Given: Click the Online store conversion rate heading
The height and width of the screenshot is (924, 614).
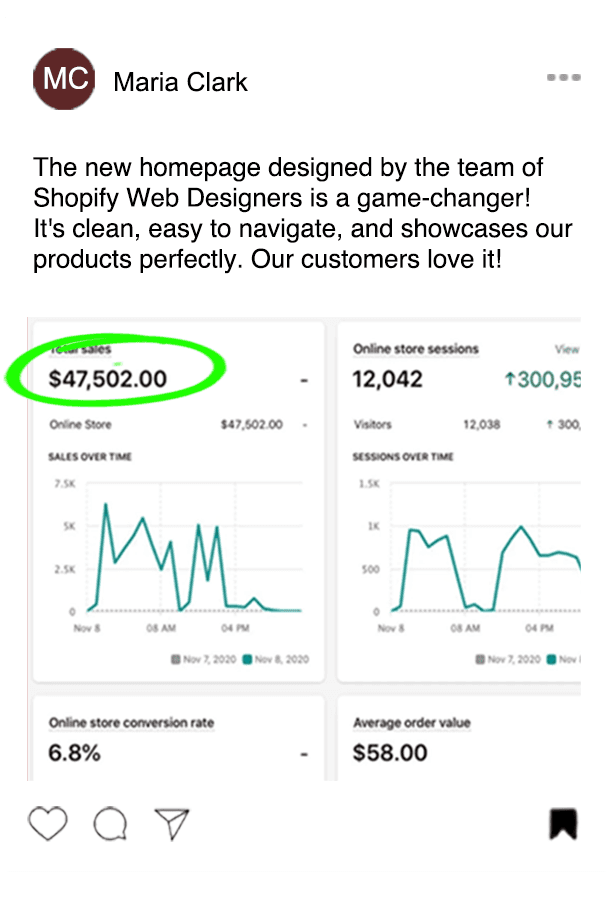Looking at the screenshot, I should point(131,722).
